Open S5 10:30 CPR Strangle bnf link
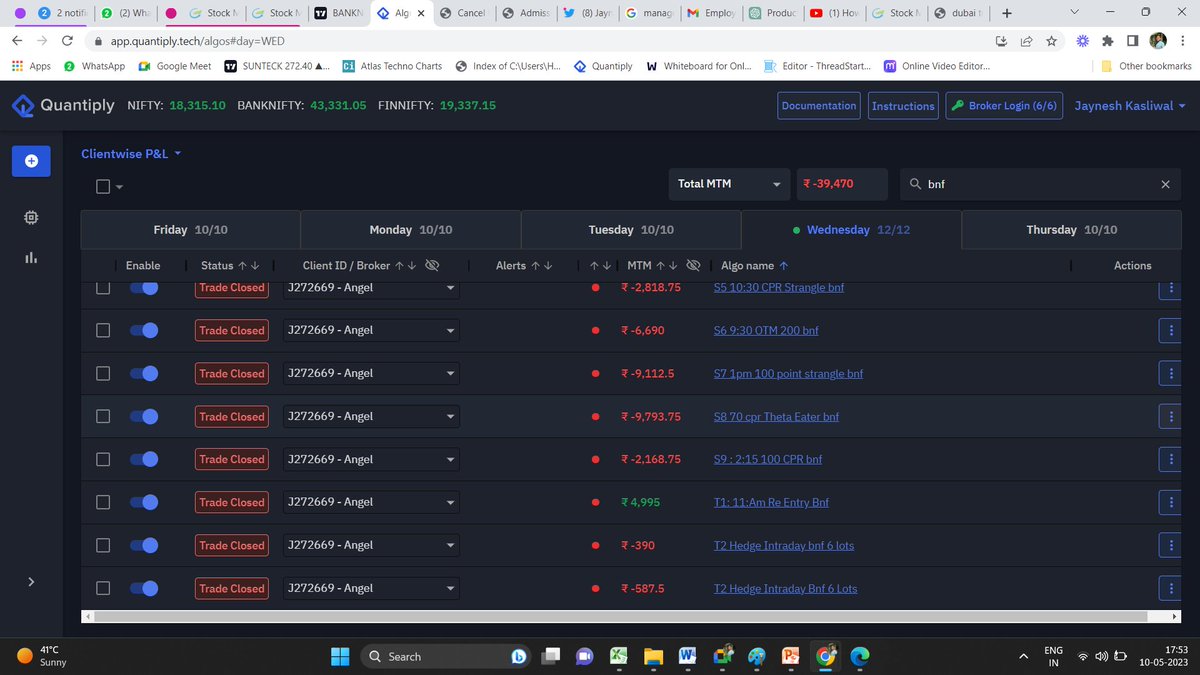Image resolution: width=1200 pixels, height=675 pixels. point(779,287)
